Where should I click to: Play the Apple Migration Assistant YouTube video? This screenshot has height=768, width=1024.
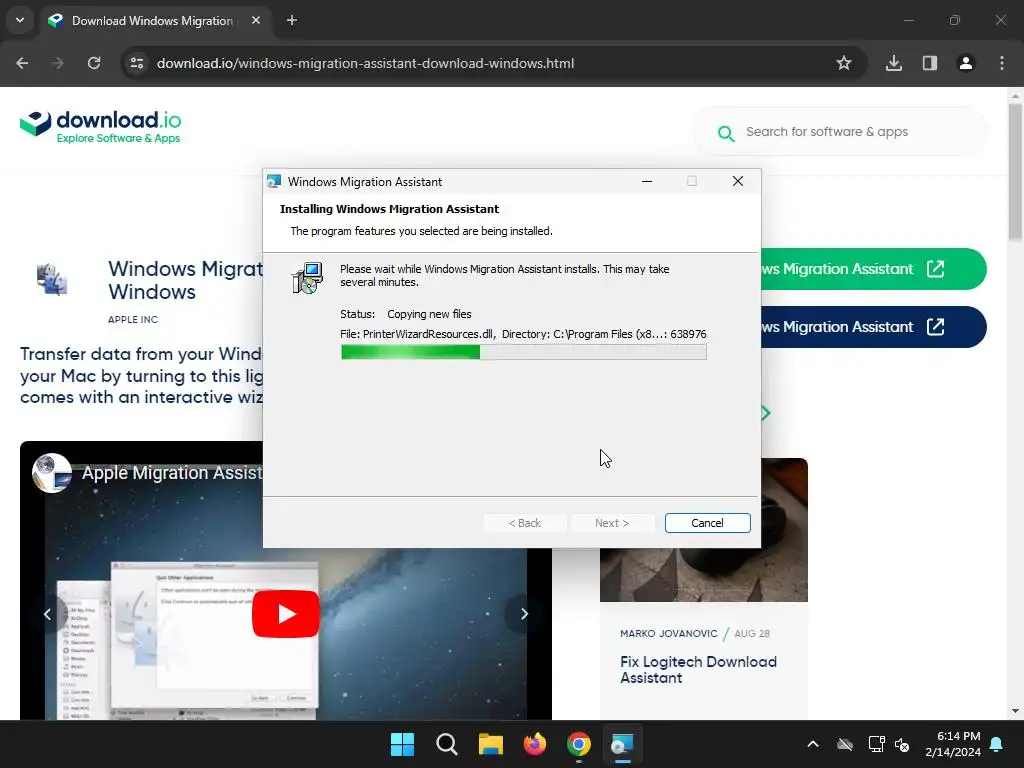pyautogui.click(x=285, y=614)
